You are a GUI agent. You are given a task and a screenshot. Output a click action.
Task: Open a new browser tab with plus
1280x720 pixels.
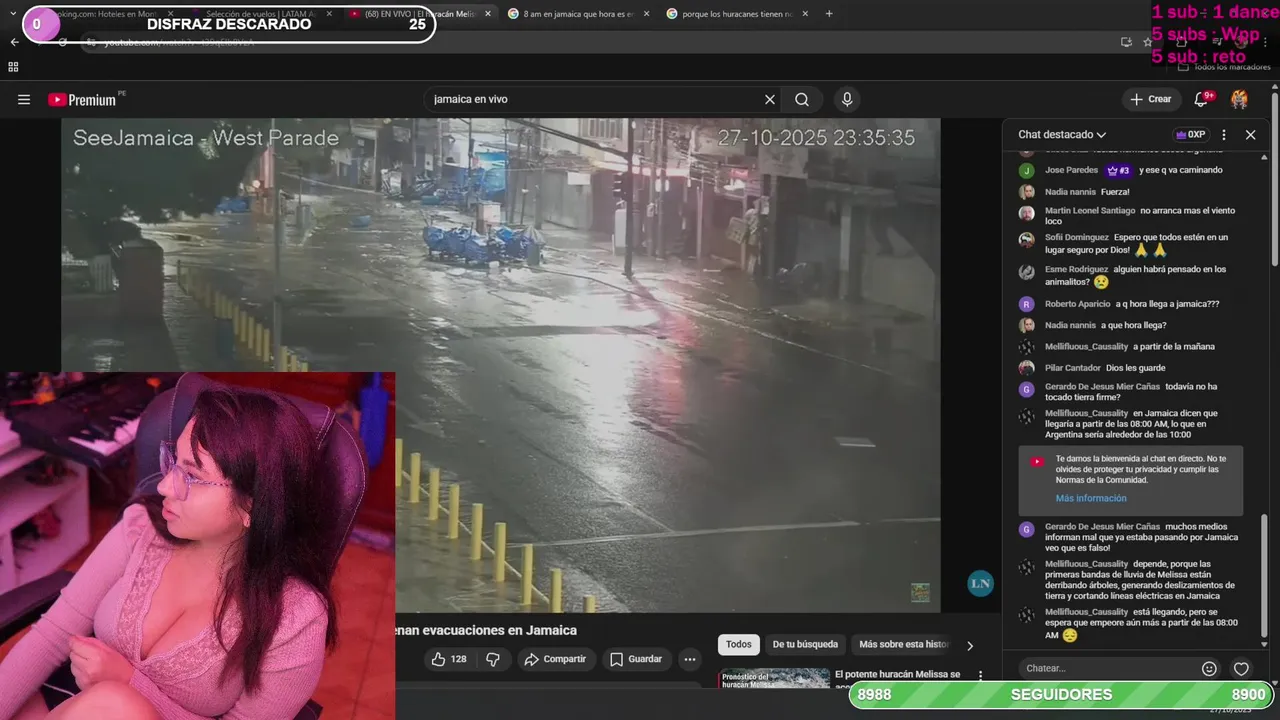point(829,14)
